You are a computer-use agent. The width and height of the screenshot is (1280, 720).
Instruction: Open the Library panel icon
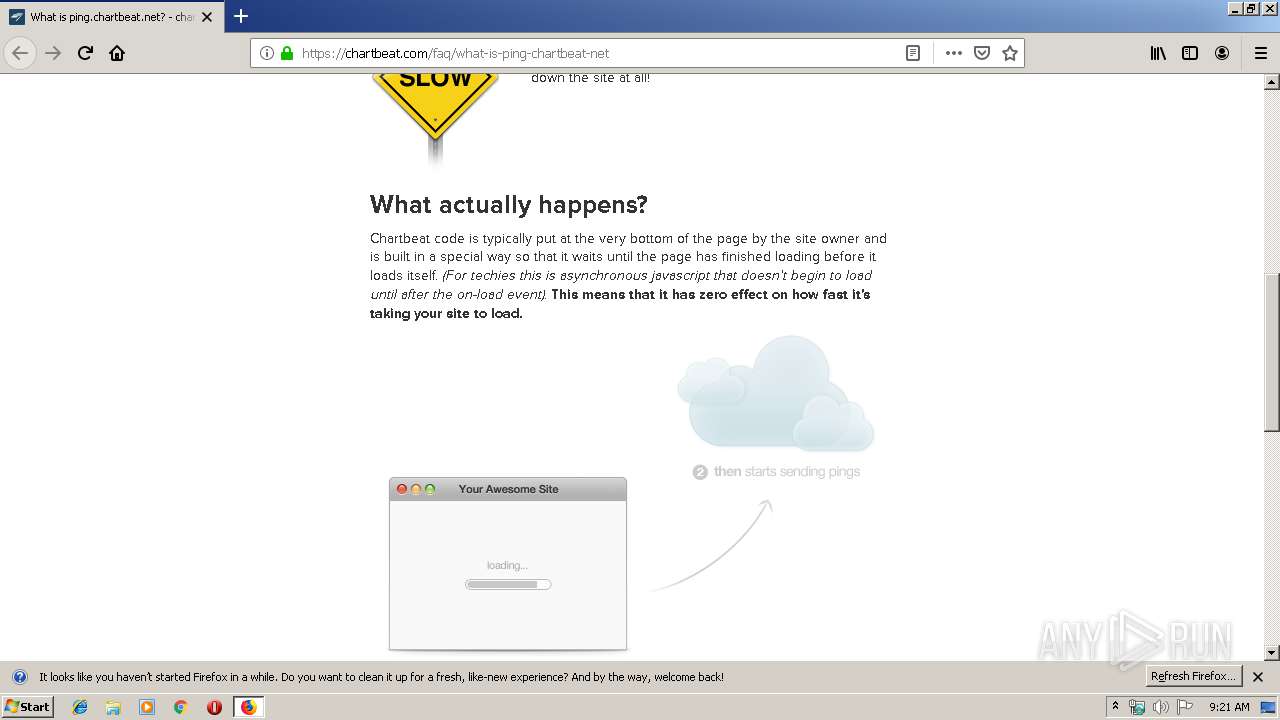tap(1158, 53)
